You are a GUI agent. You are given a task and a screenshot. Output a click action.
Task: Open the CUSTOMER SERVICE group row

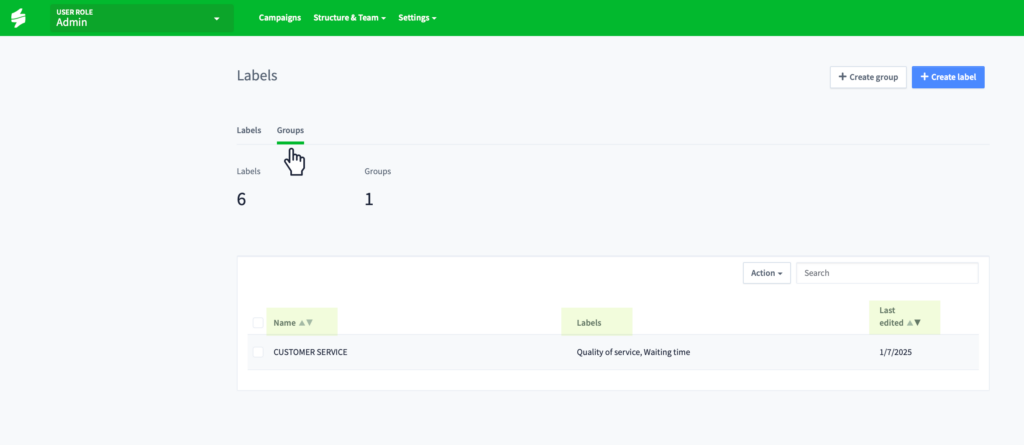[x=613, y=352]
